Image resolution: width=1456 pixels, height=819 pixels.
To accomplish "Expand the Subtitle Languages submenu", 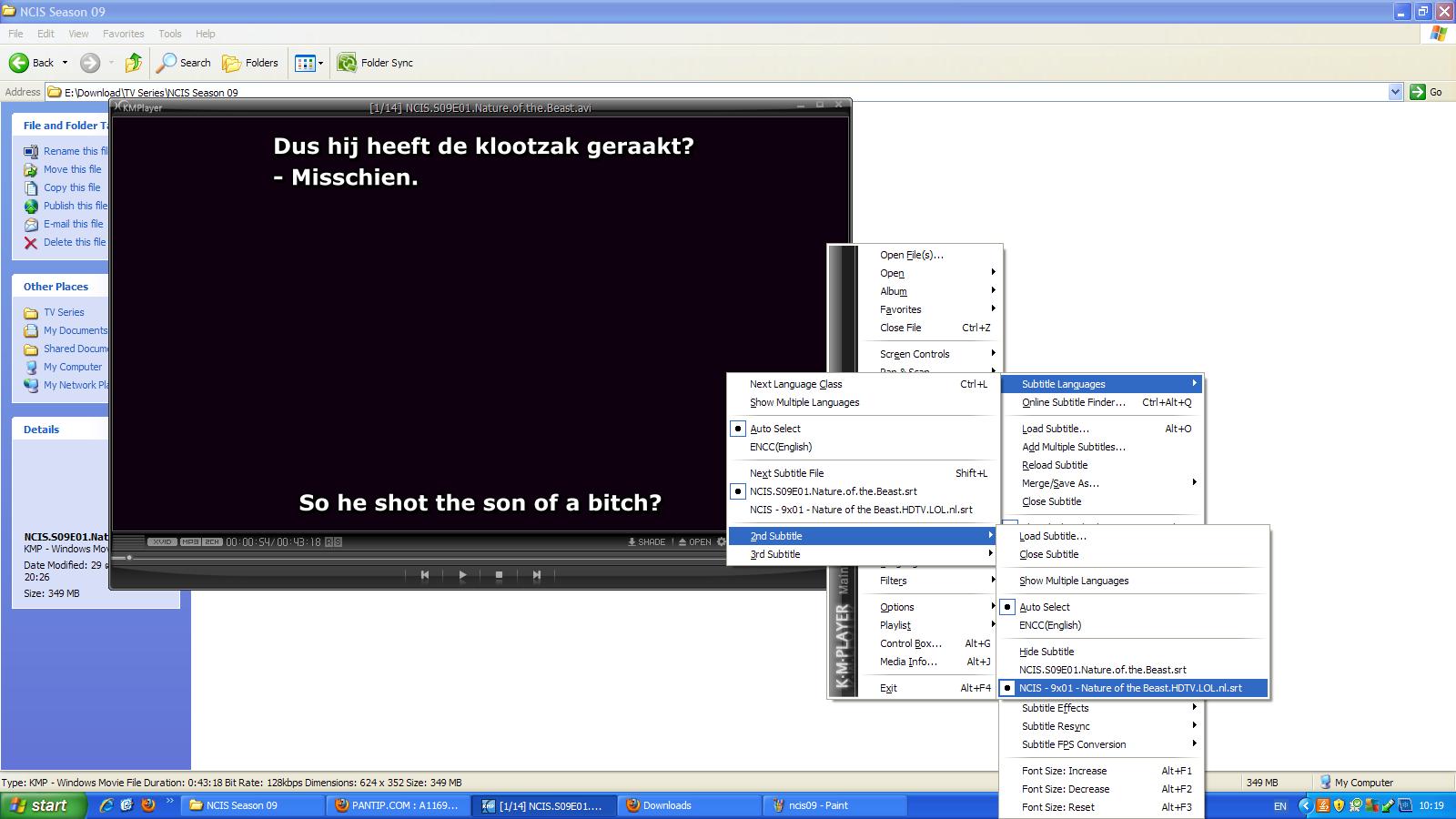I will click(x=1102, y=384).
